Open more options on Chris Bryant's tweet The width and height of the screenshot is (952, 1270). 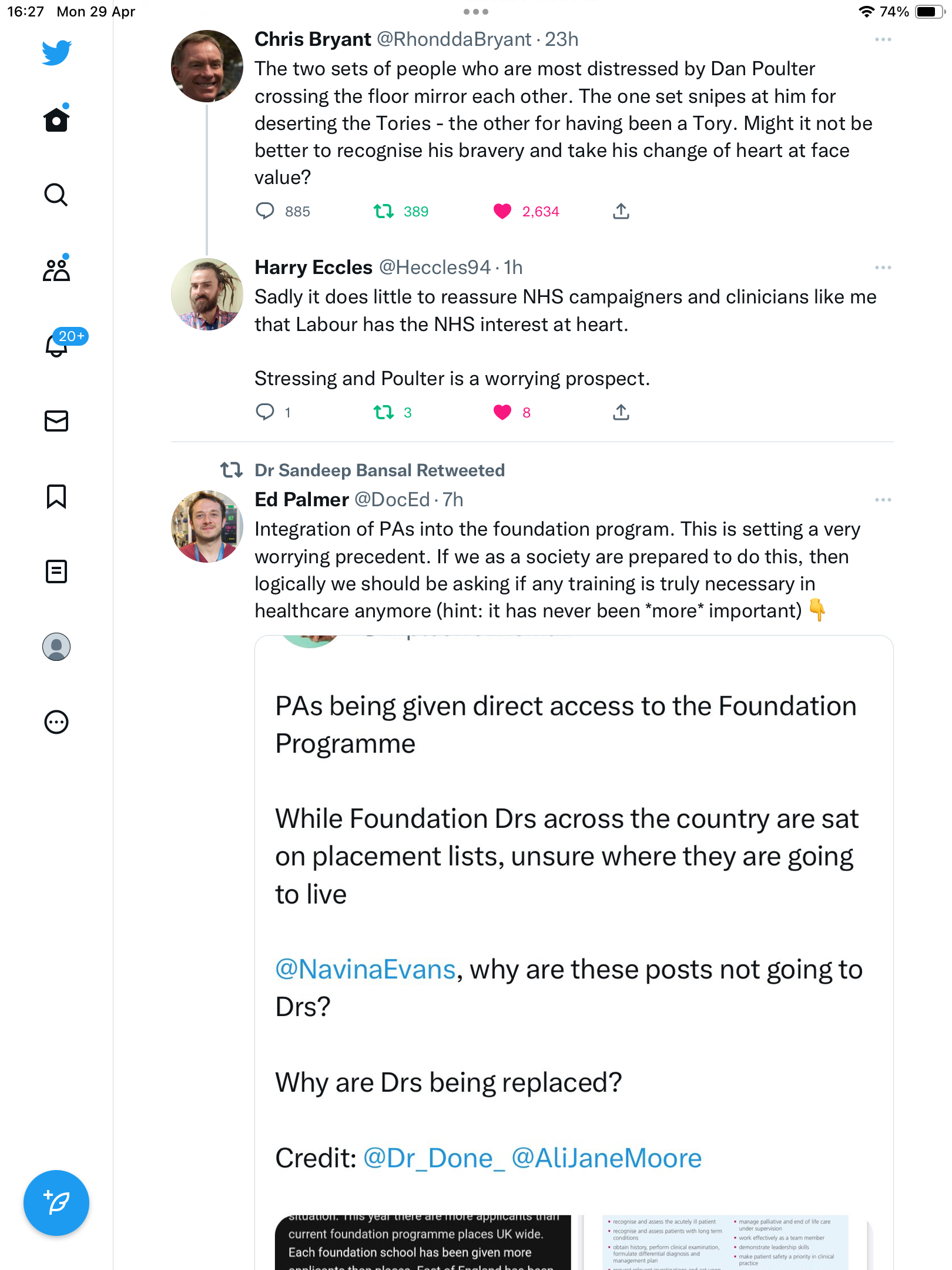pyautogui.click(x=883, y=39)
